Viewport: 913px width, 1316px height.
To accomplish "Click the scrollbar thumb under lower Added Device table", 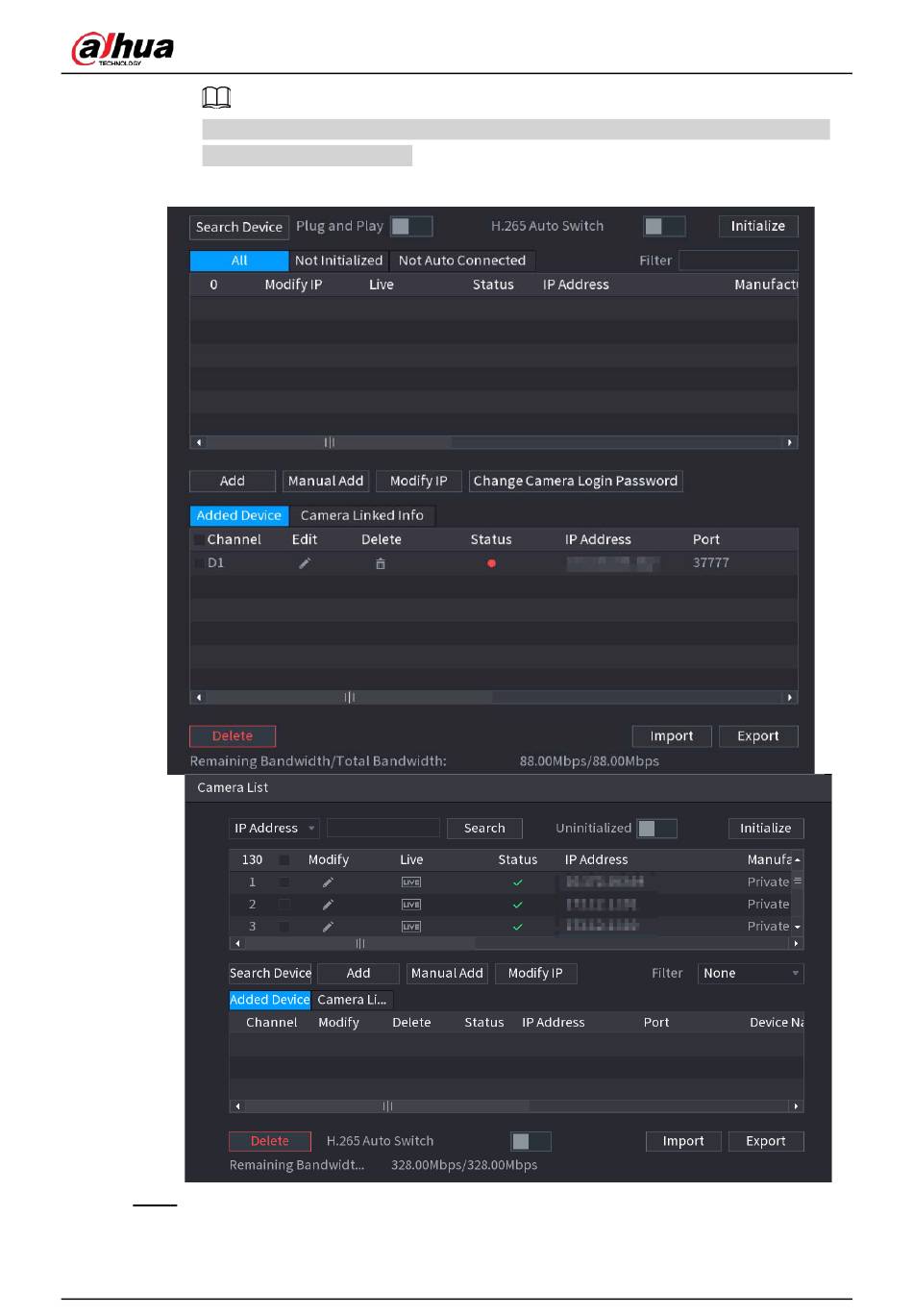I will point(387,1106).
